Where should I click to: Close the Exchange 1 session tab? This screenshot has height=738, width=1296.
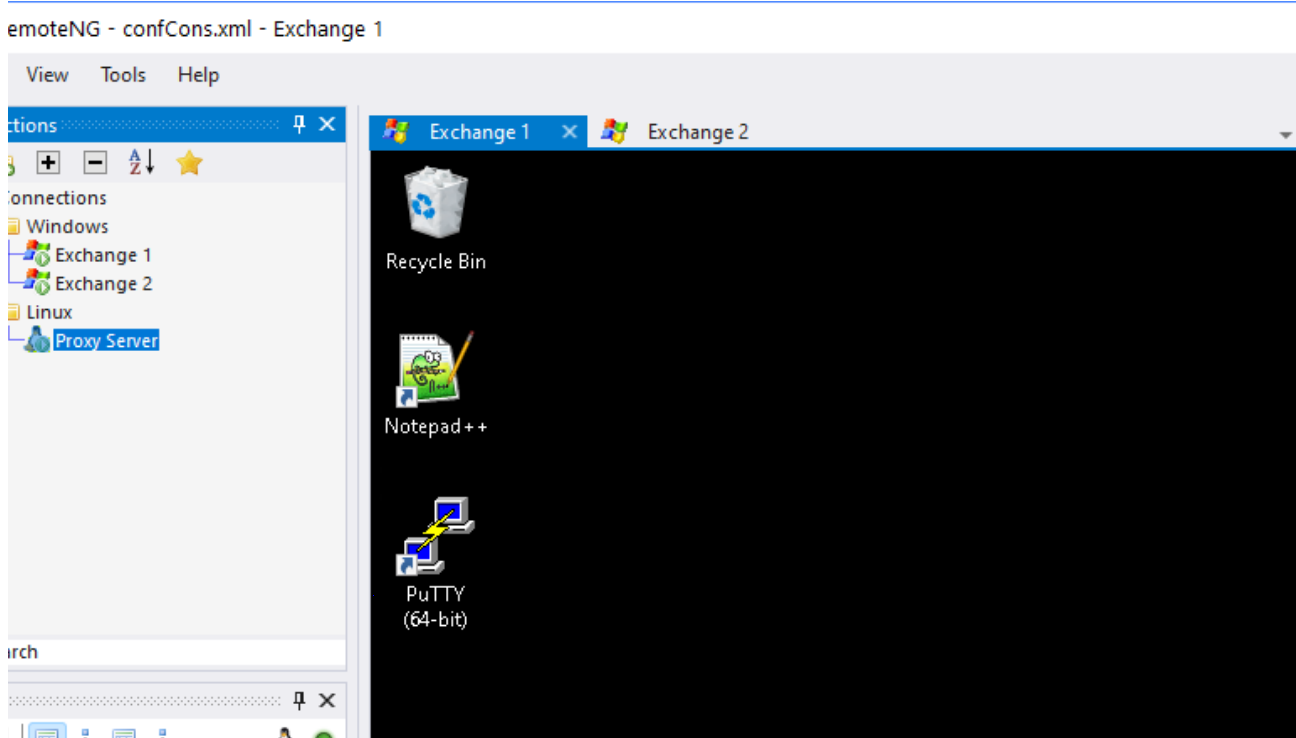(569, 131)
